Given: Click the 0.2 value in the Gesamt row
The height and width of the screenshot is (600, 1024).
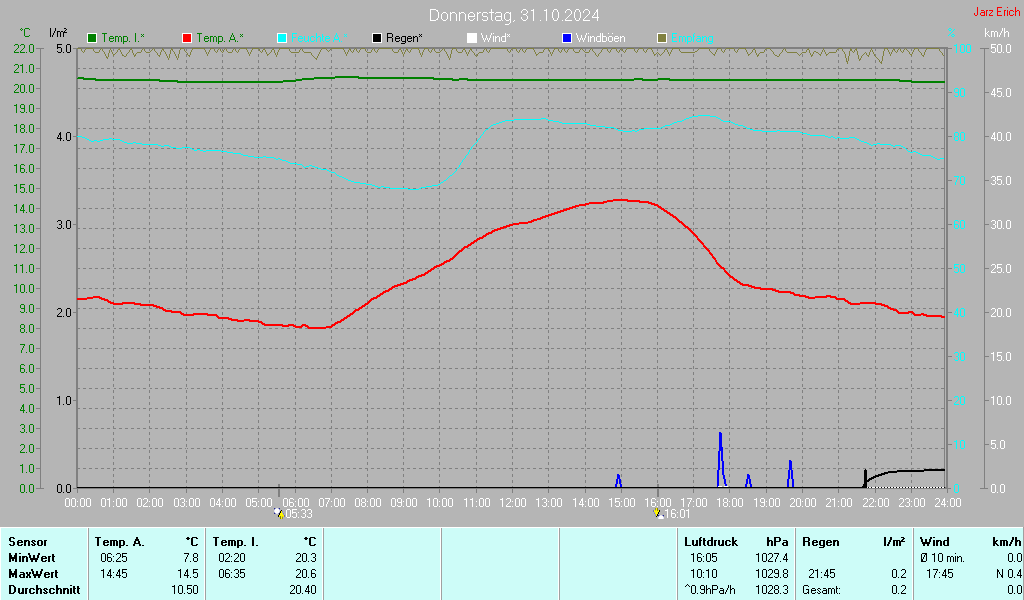Looking at the screenshot, I should click(x=899, y=590).
